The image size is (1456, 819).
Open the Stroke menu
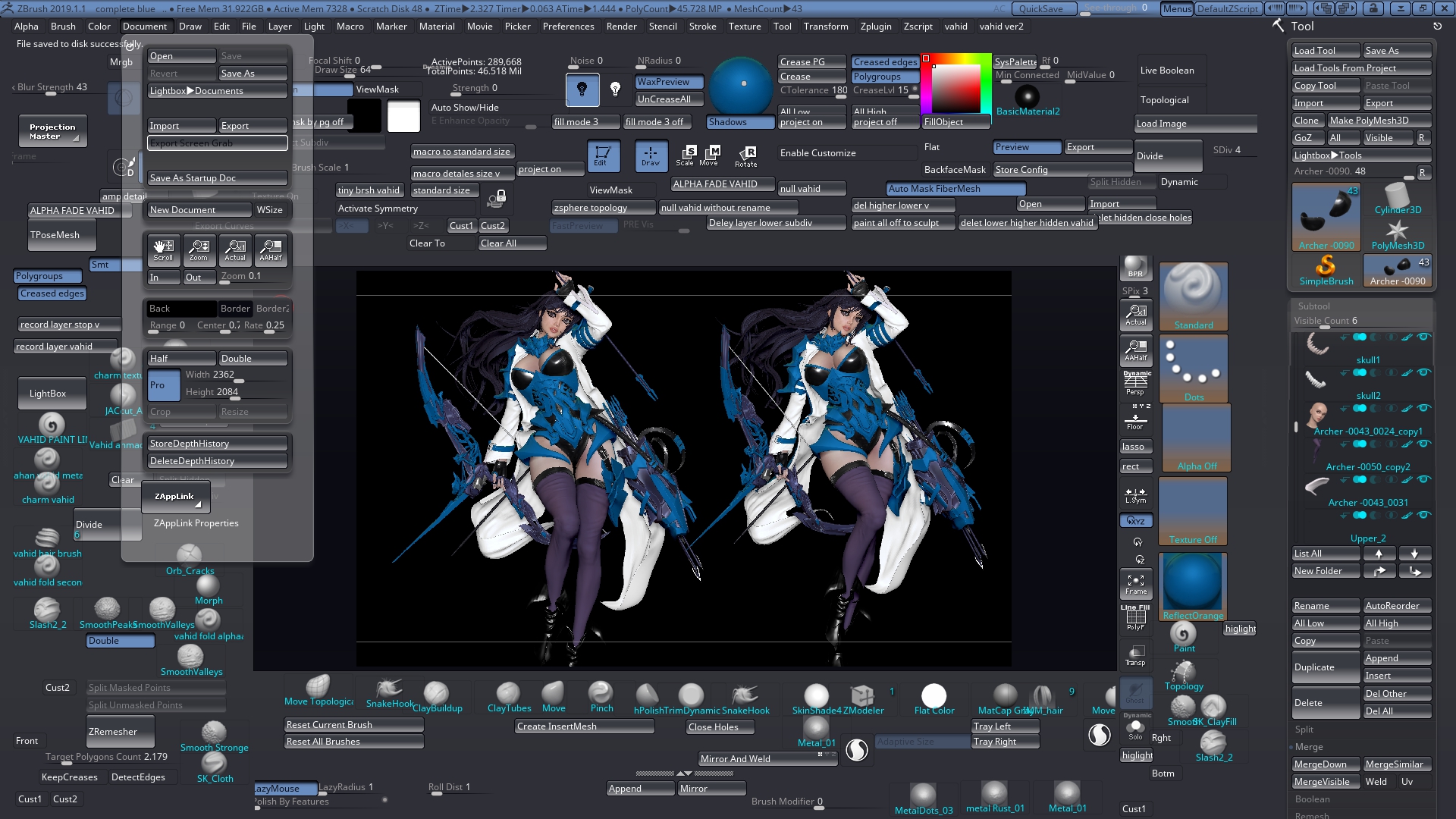702,27
